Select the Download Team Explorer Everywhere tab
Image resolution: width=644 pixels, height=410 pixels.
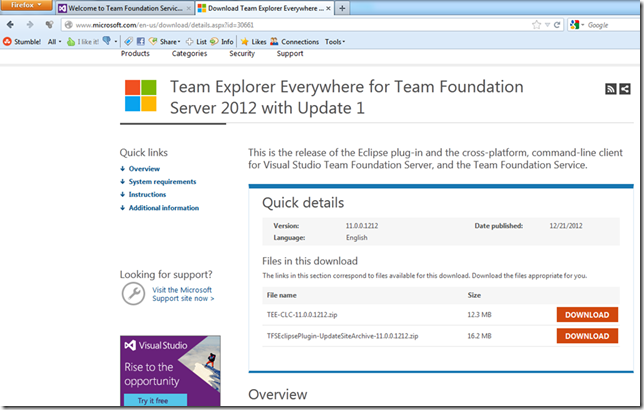(262, 8)
